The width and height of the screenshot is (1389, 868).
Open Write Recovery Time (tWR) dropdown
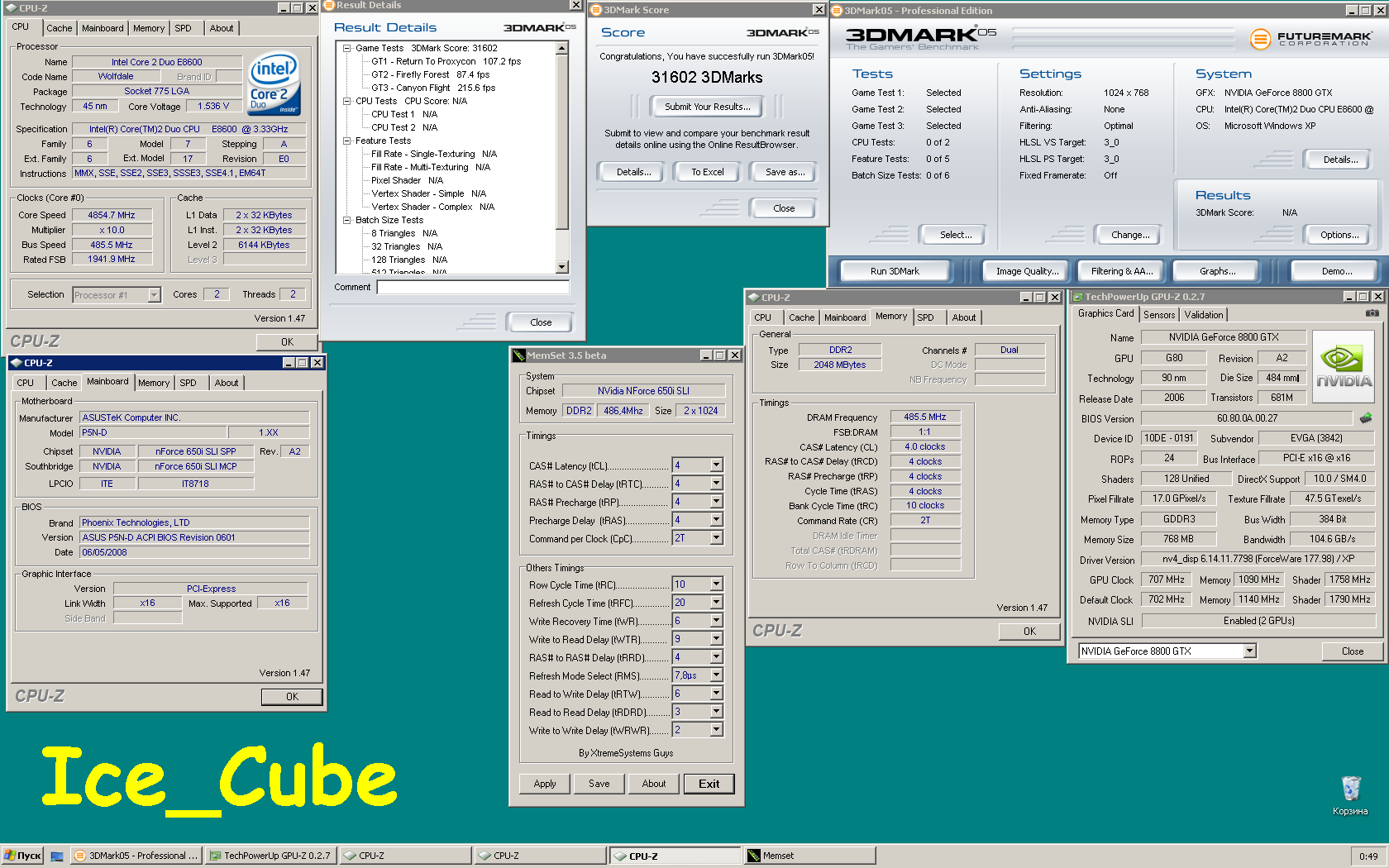click(x=716, y=621)
